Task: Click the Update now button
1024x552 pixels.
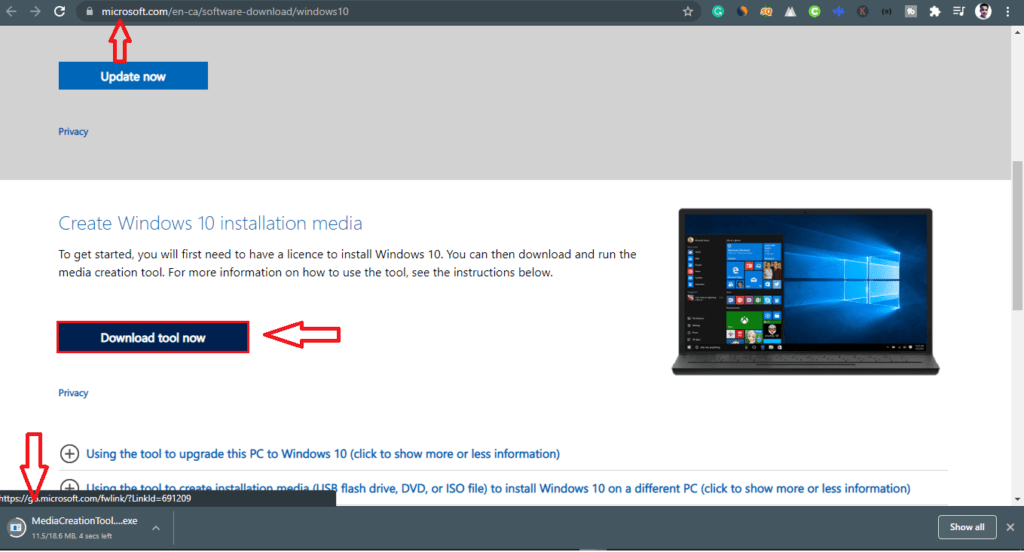Action: point(133,76)
